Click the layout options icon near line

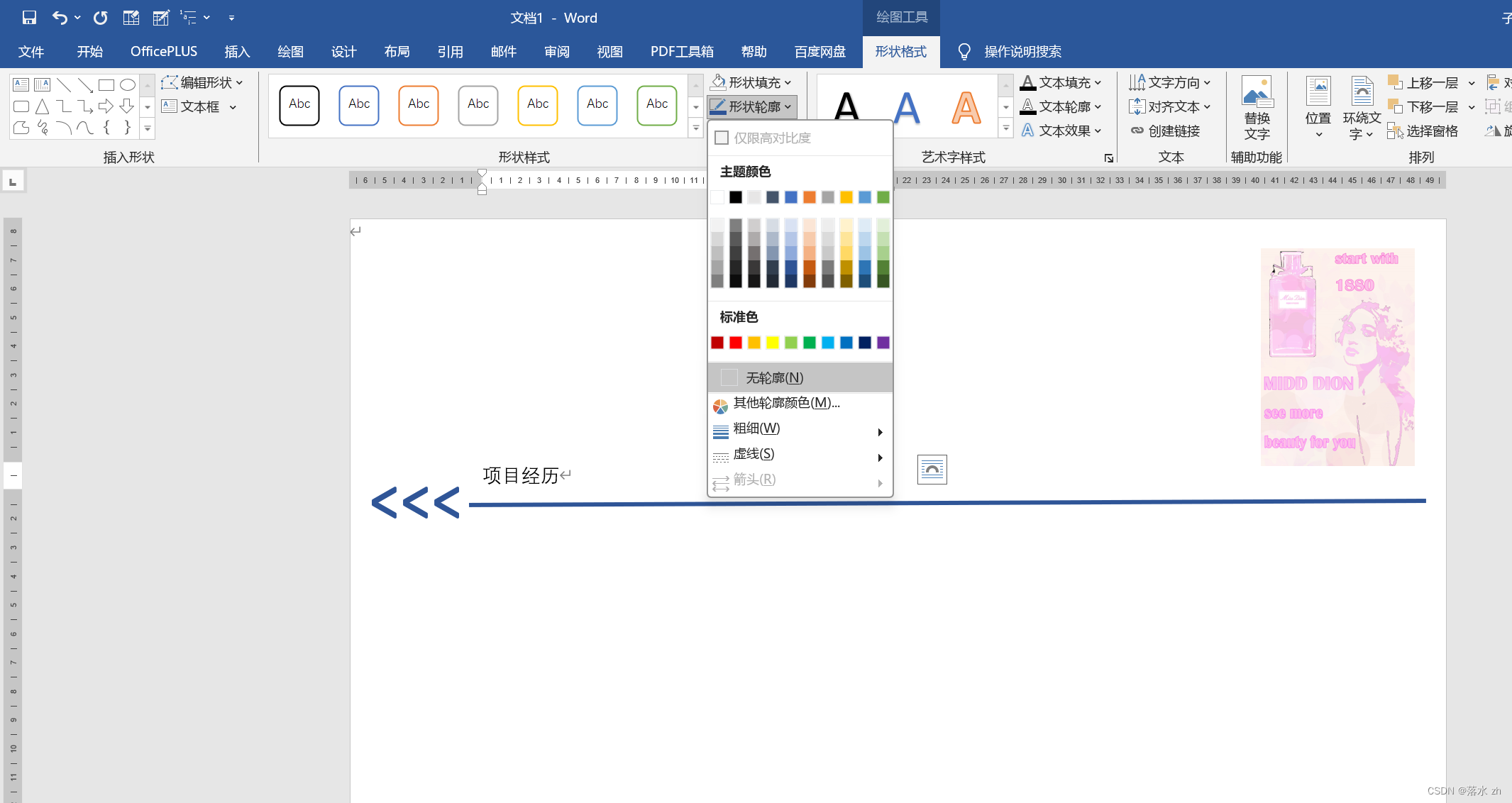(932, 470)
